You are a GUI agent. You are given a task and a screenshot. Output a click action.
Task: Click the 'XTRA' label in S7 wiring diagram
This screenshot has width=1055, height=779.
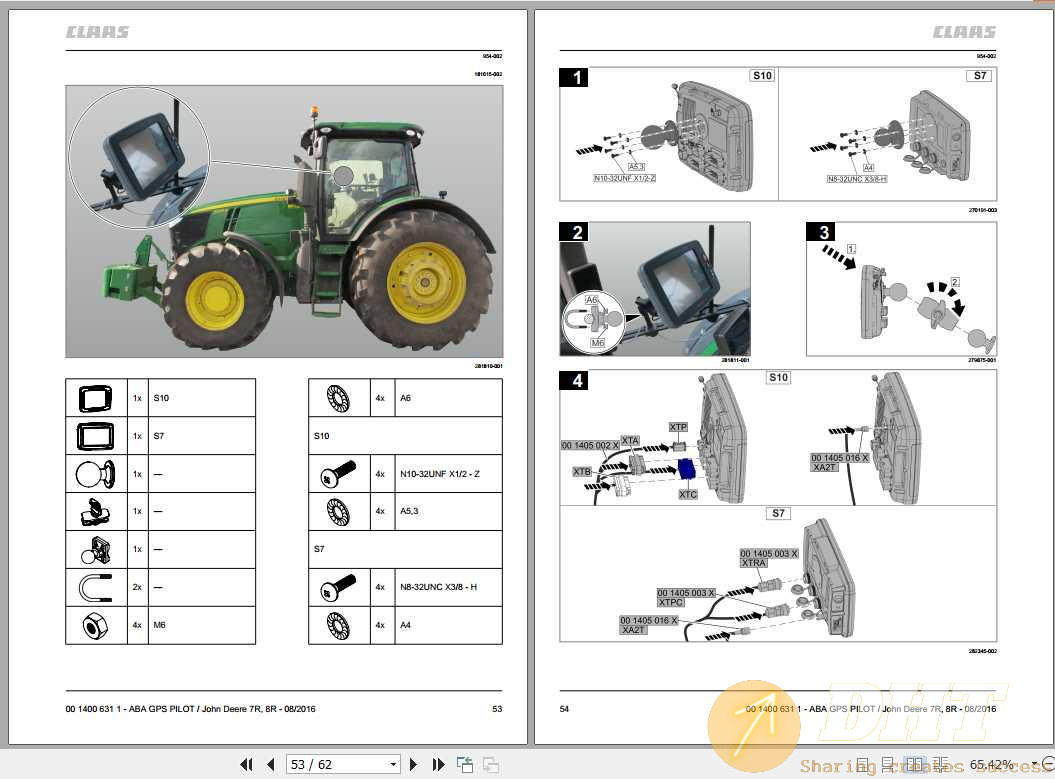pos(754,563)
